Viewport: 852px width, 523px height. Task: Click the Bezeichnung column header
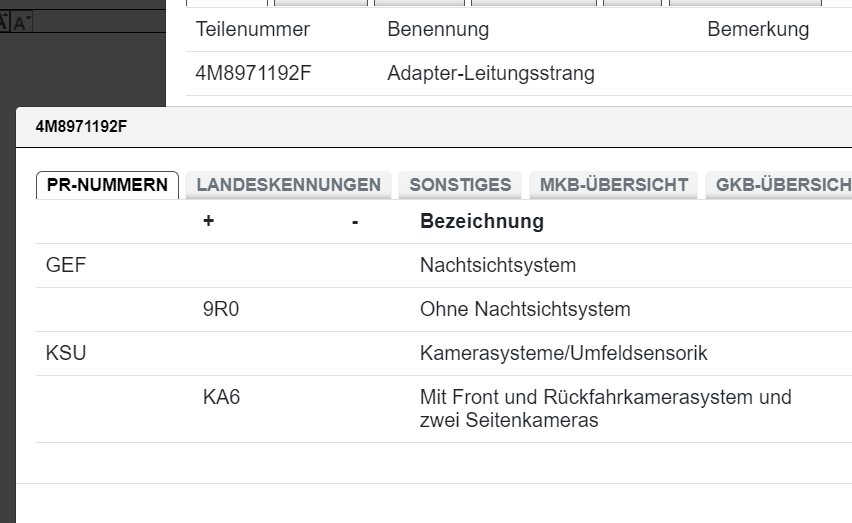[482, 222]
